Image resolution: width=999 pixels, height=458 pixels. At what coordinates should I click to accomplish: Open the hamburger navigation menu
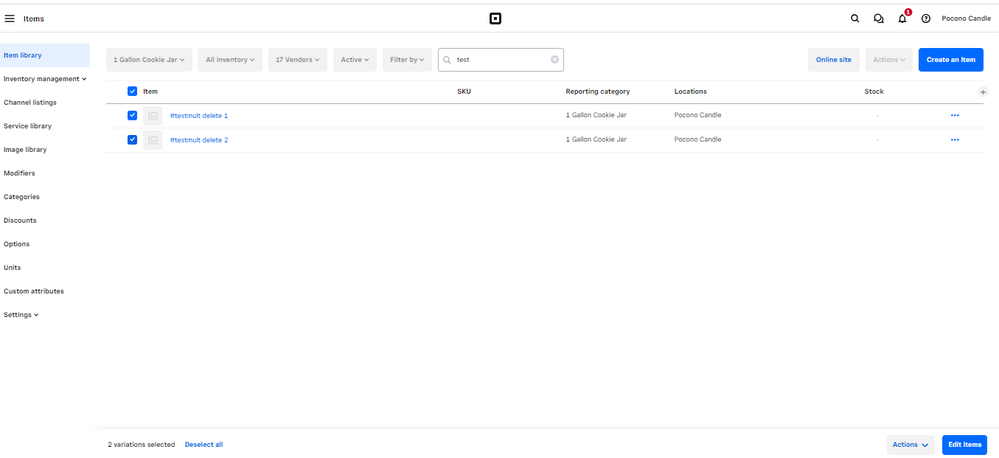point(10,18)
